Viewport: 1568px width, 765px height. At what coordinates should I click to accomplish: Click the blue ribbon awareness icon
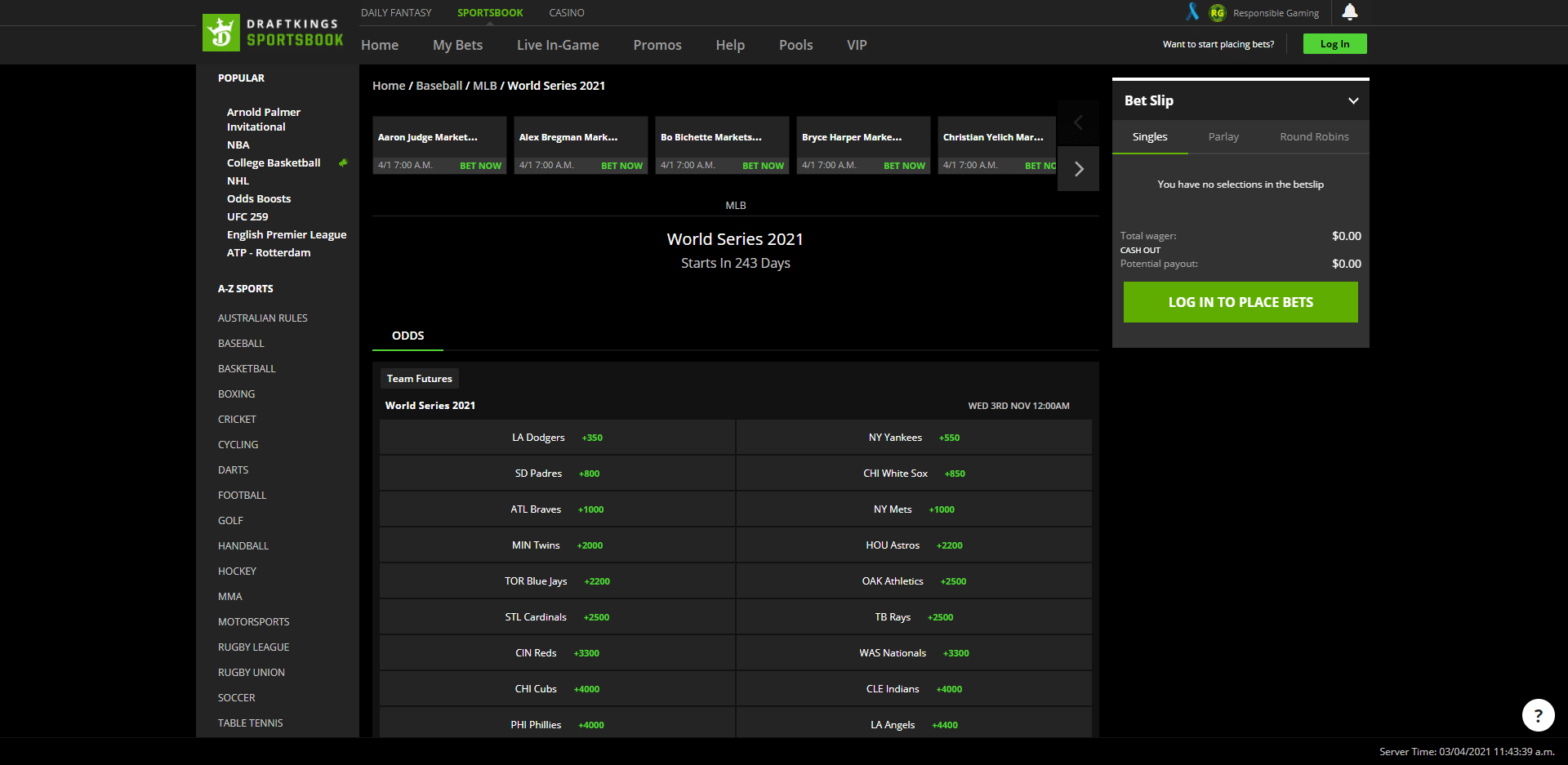tap(1192, 12)
